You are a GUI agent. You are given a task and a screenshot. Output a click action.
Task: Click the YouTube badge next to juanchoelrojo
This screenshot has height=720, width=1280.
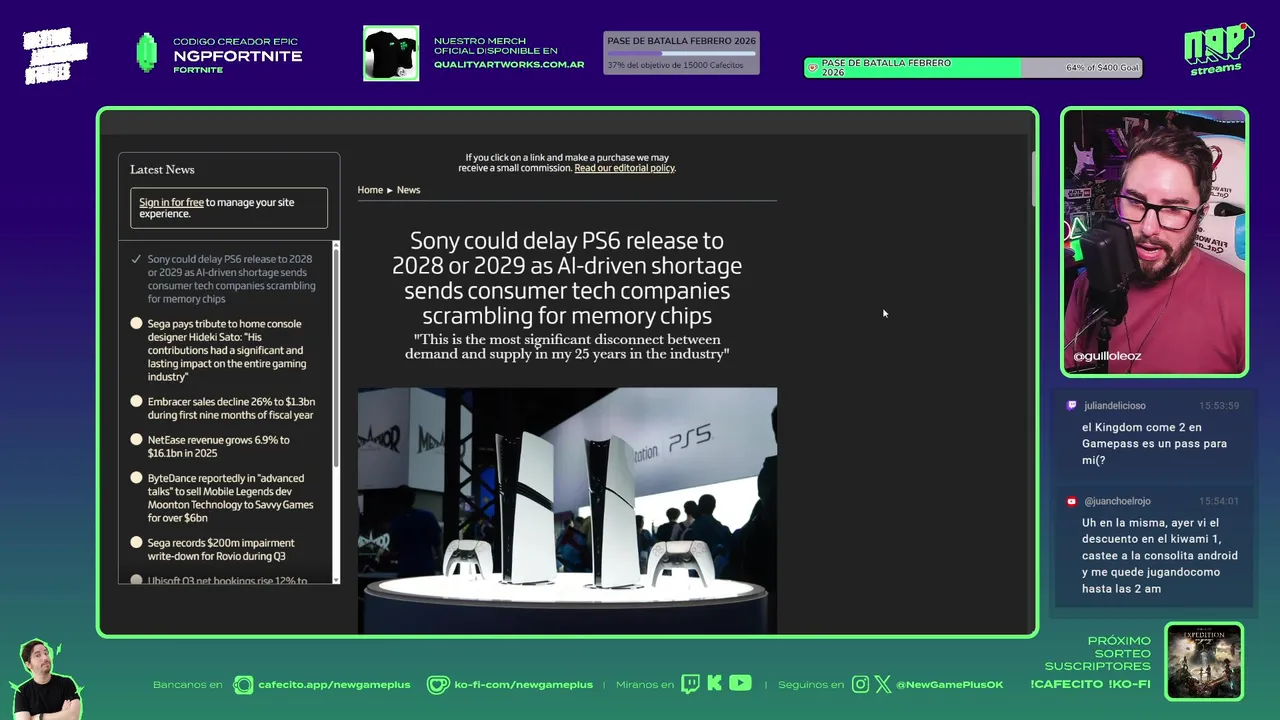click(1071, 502)
